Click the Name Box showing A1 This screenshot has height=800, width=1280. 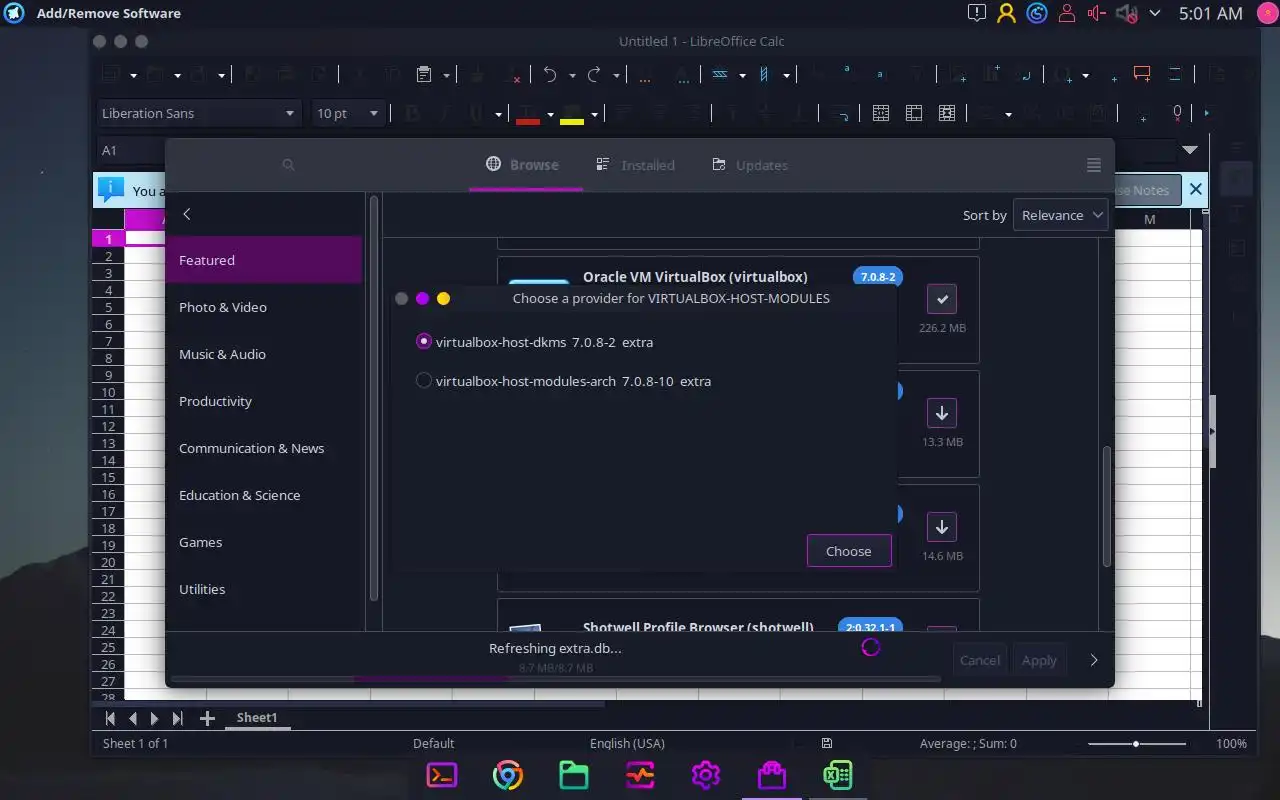(x=130, y=150)
